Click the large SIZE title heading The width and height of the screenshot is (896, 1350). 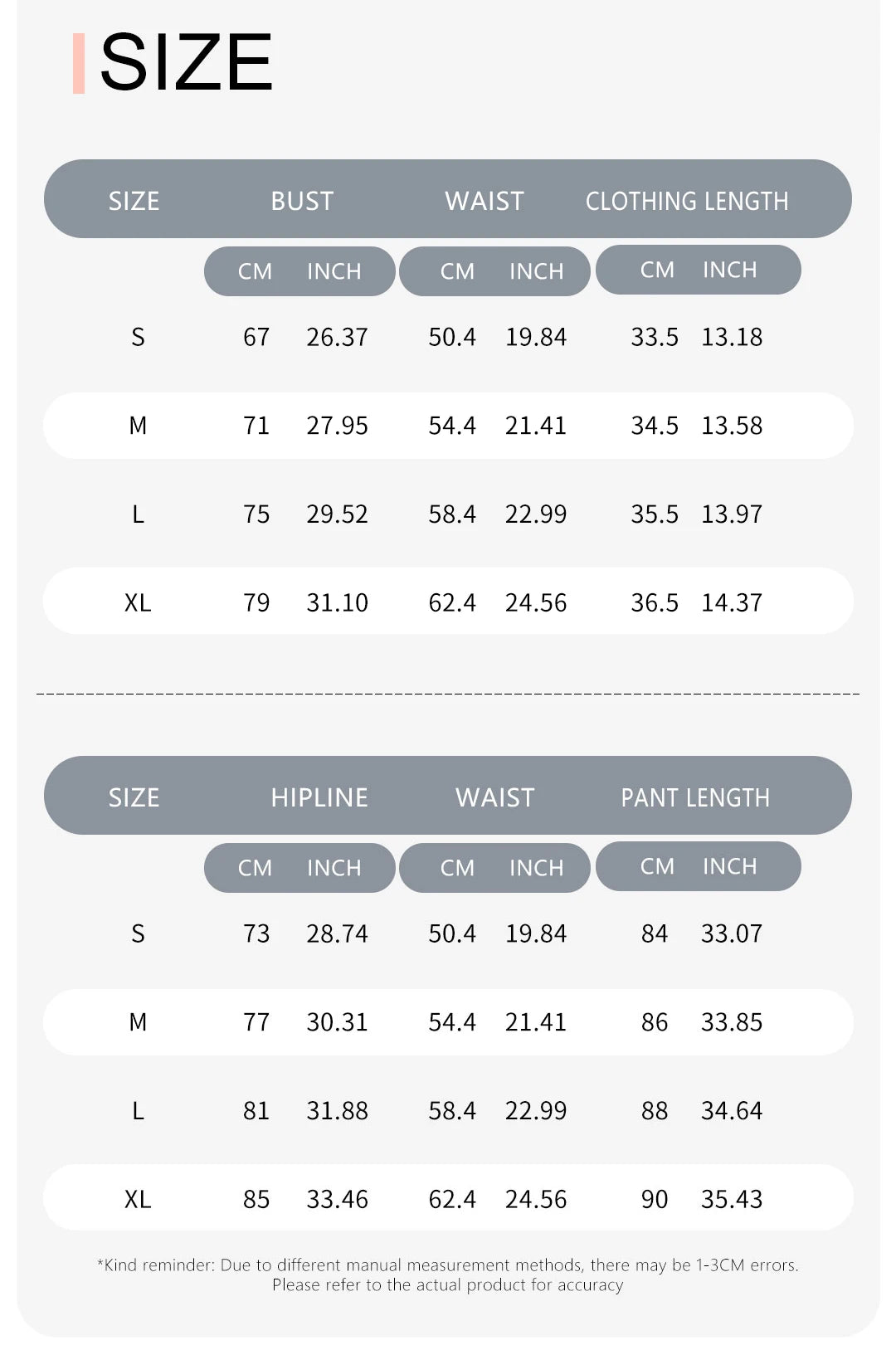tap(186, 62)
